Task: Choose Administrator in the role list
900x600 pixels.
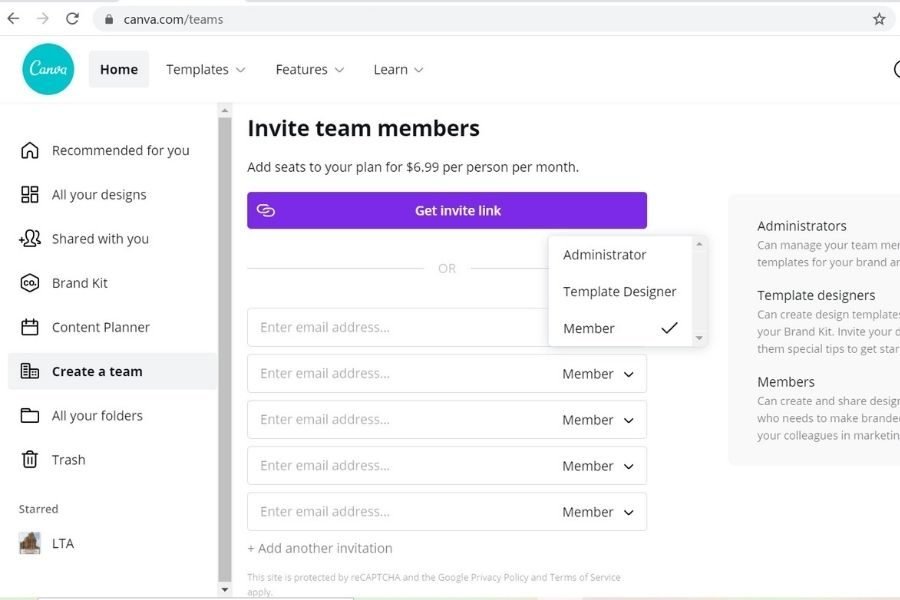Action: coord(605,255)
